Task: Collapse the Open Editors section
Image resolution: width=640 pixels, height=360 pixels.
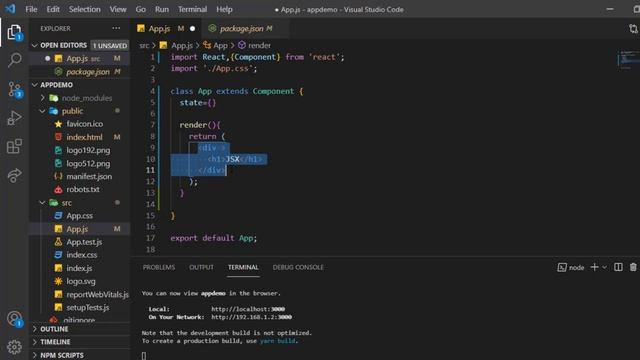Action: [80, 45]
